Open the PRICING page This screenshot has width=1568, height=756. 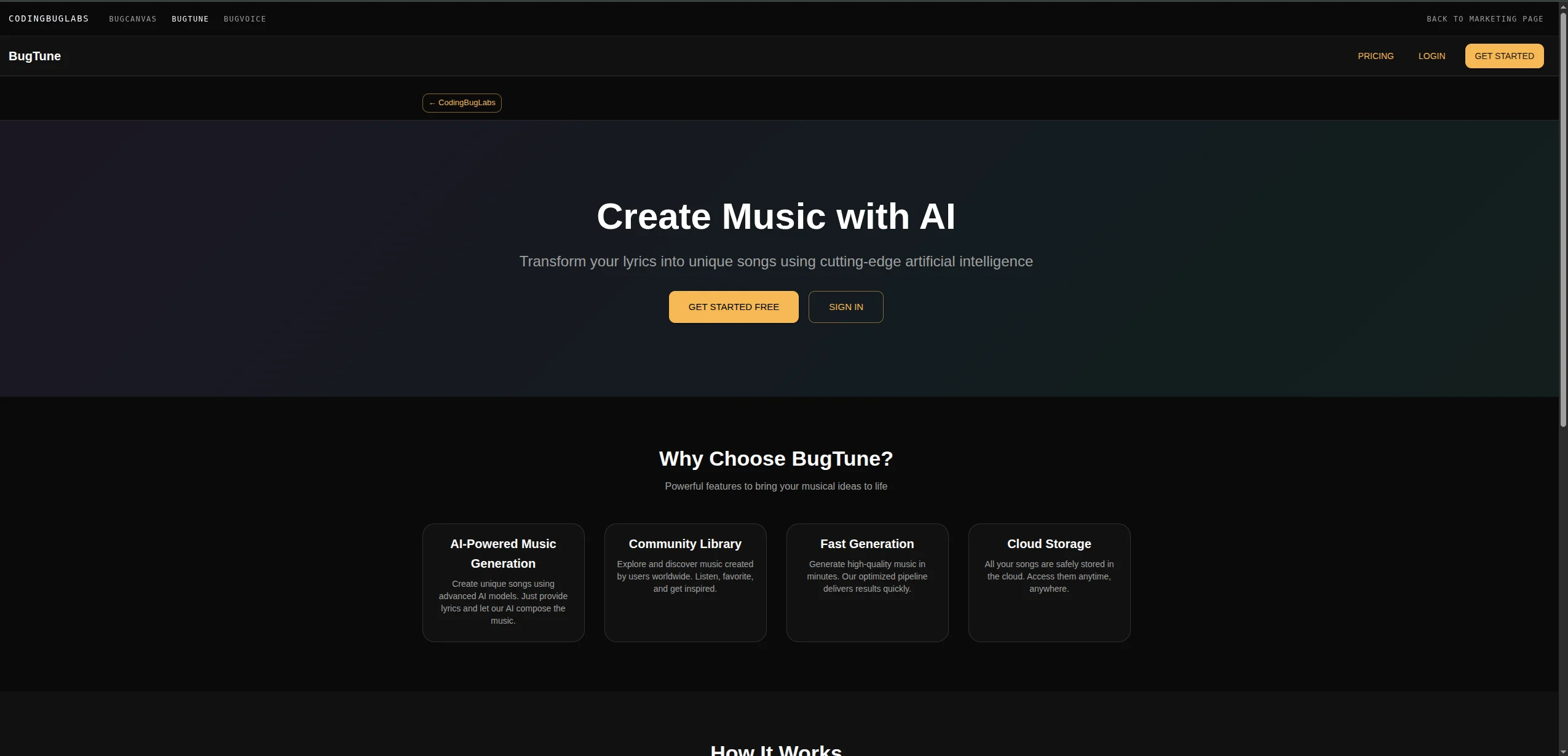(1374, 56)
